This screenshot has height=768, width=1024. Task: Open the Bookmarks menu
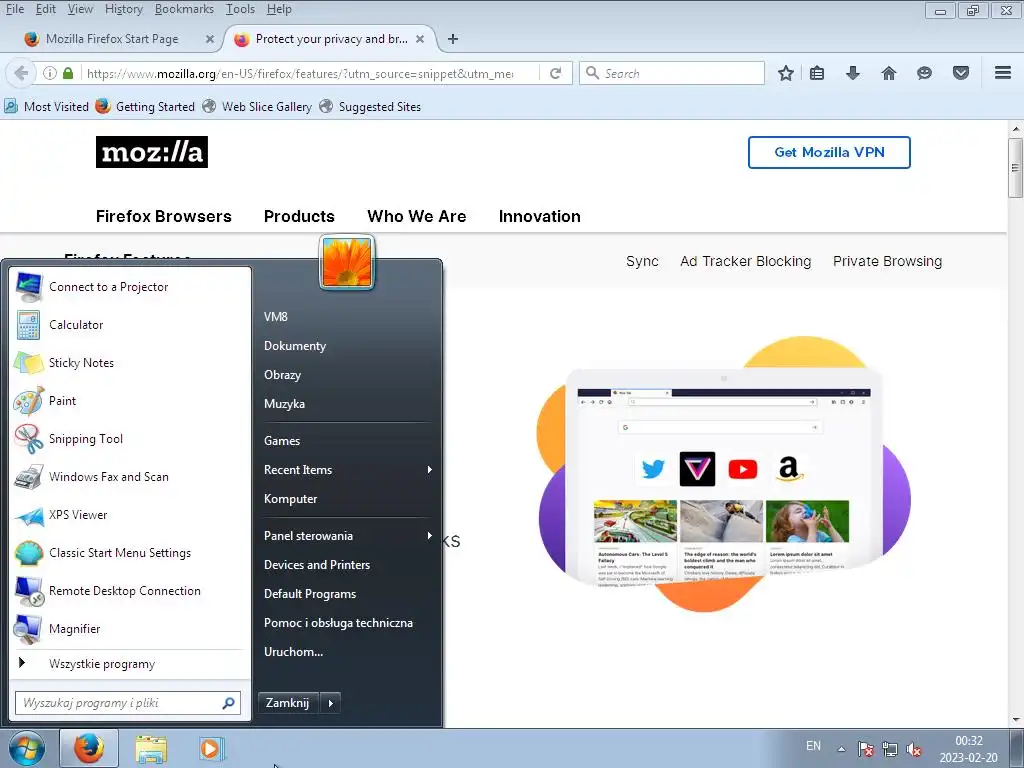point(184,9)
